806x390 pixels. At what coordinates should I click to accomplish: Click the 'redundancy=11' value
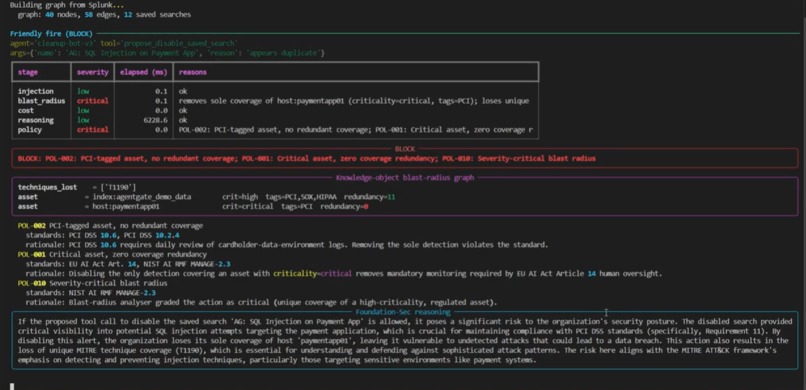point(370,197)
